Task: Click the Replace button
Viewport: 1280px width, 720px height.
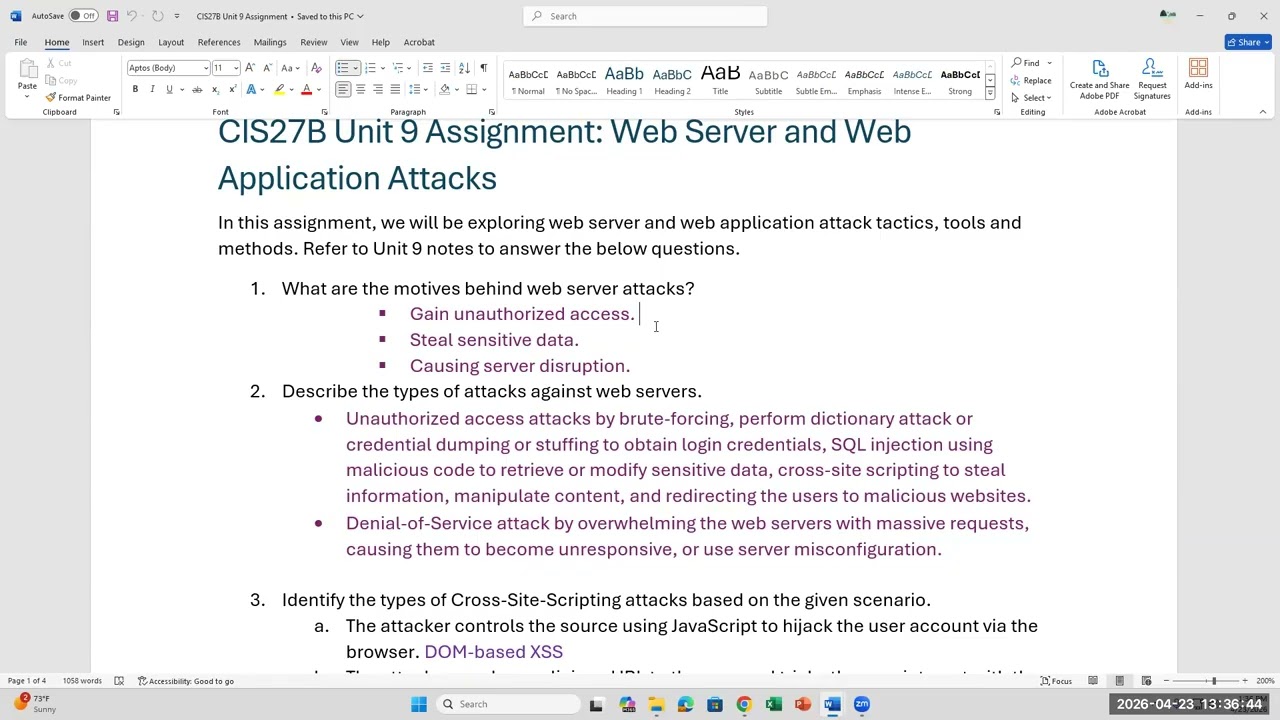Action: (x=1031, y=81)
